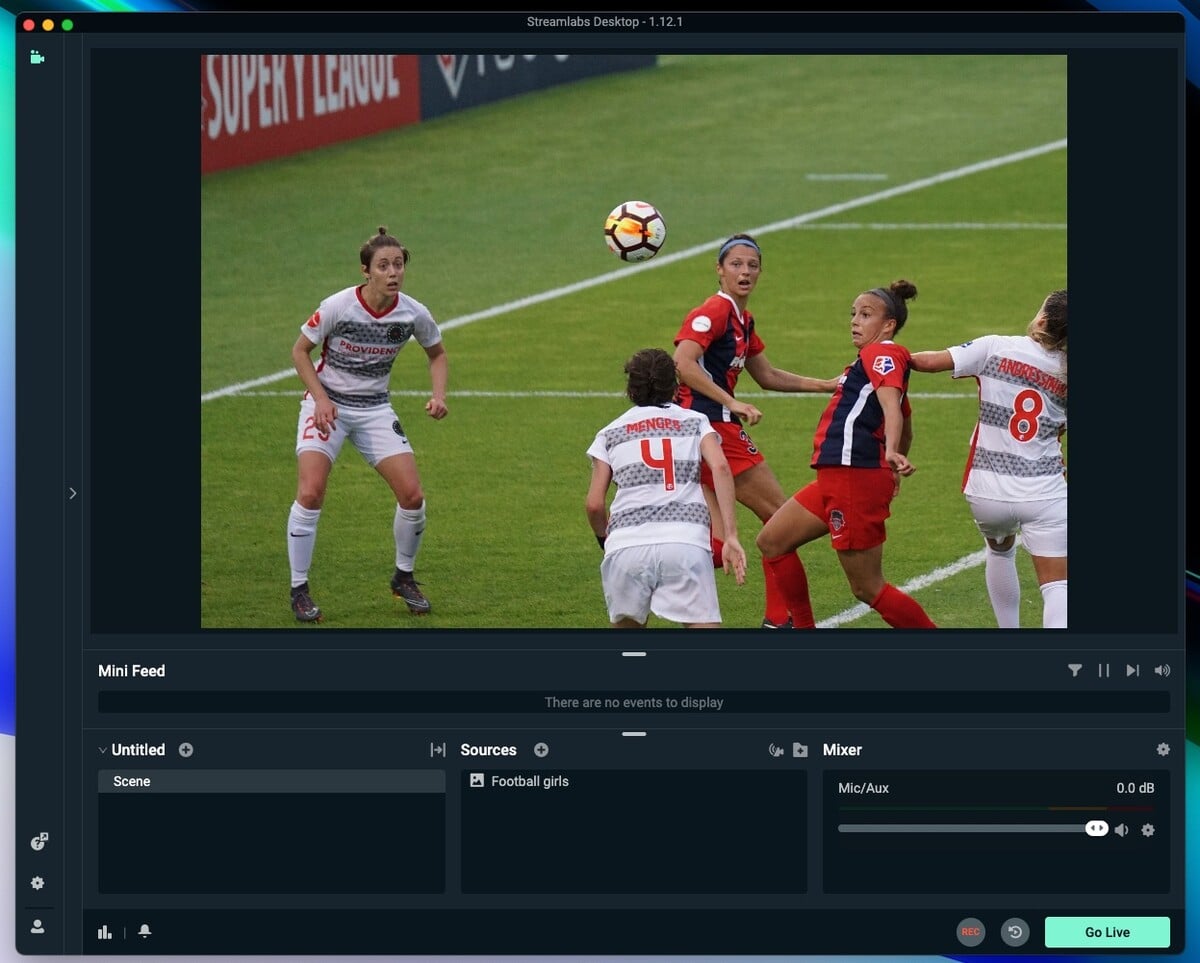Open the notifications bell icon
This screenshot has width=1200, height=963.
(x=144, y=931)
